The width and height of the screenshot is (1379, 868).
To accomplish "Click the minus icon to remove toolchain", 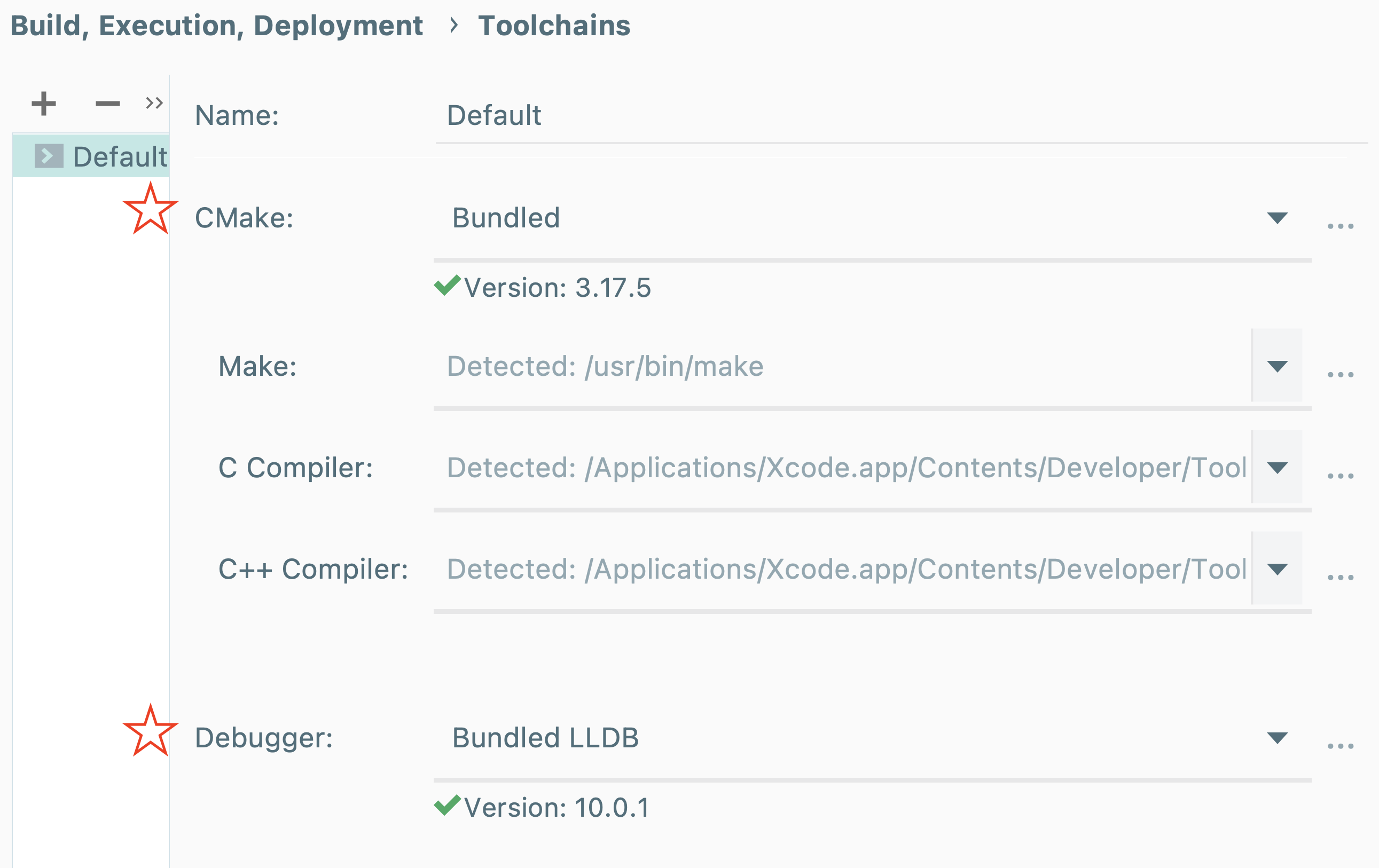I will (107, 104).
